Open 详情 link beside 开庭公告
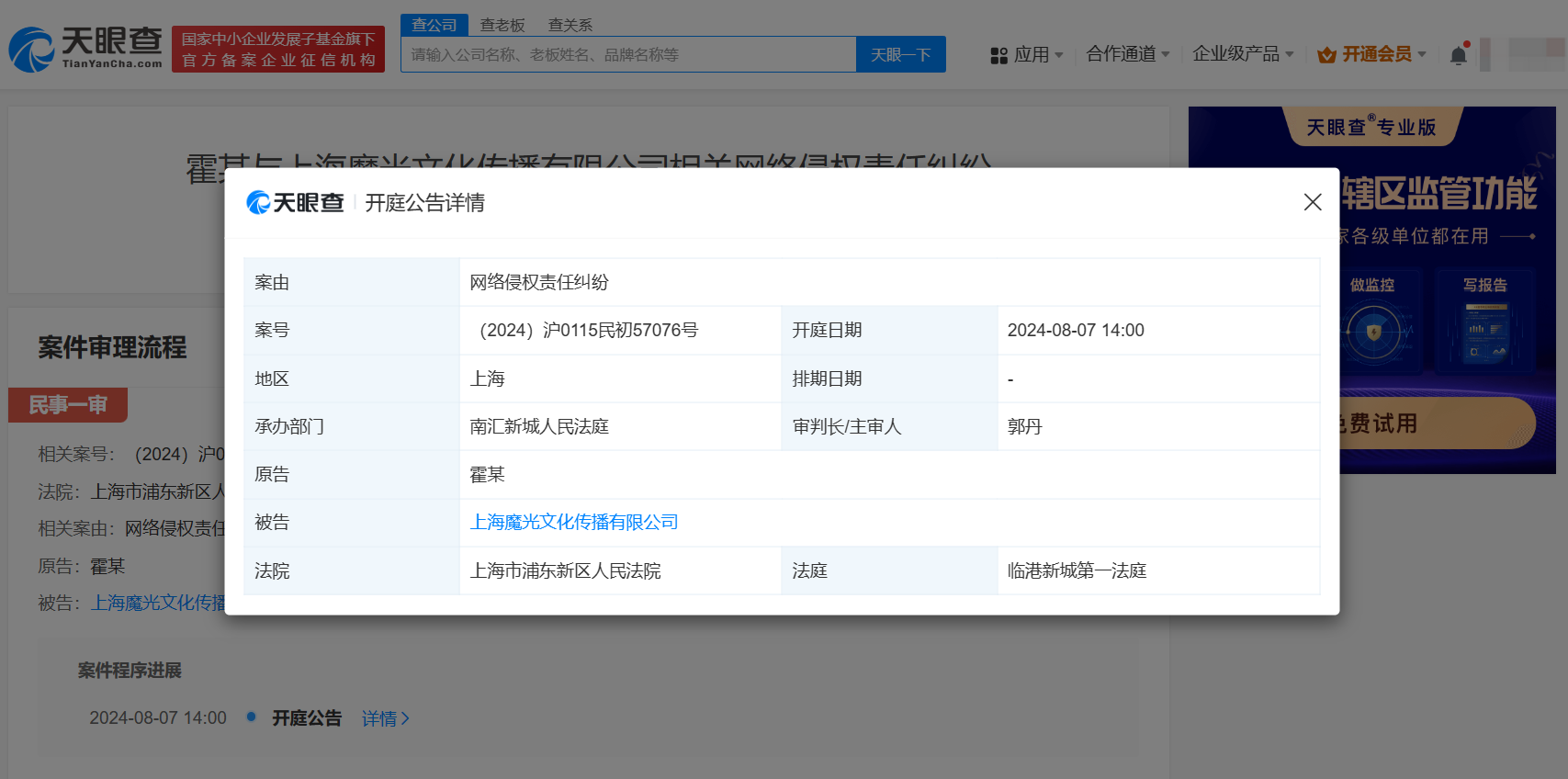1568x779 pixels. click(x=385, y=718)
